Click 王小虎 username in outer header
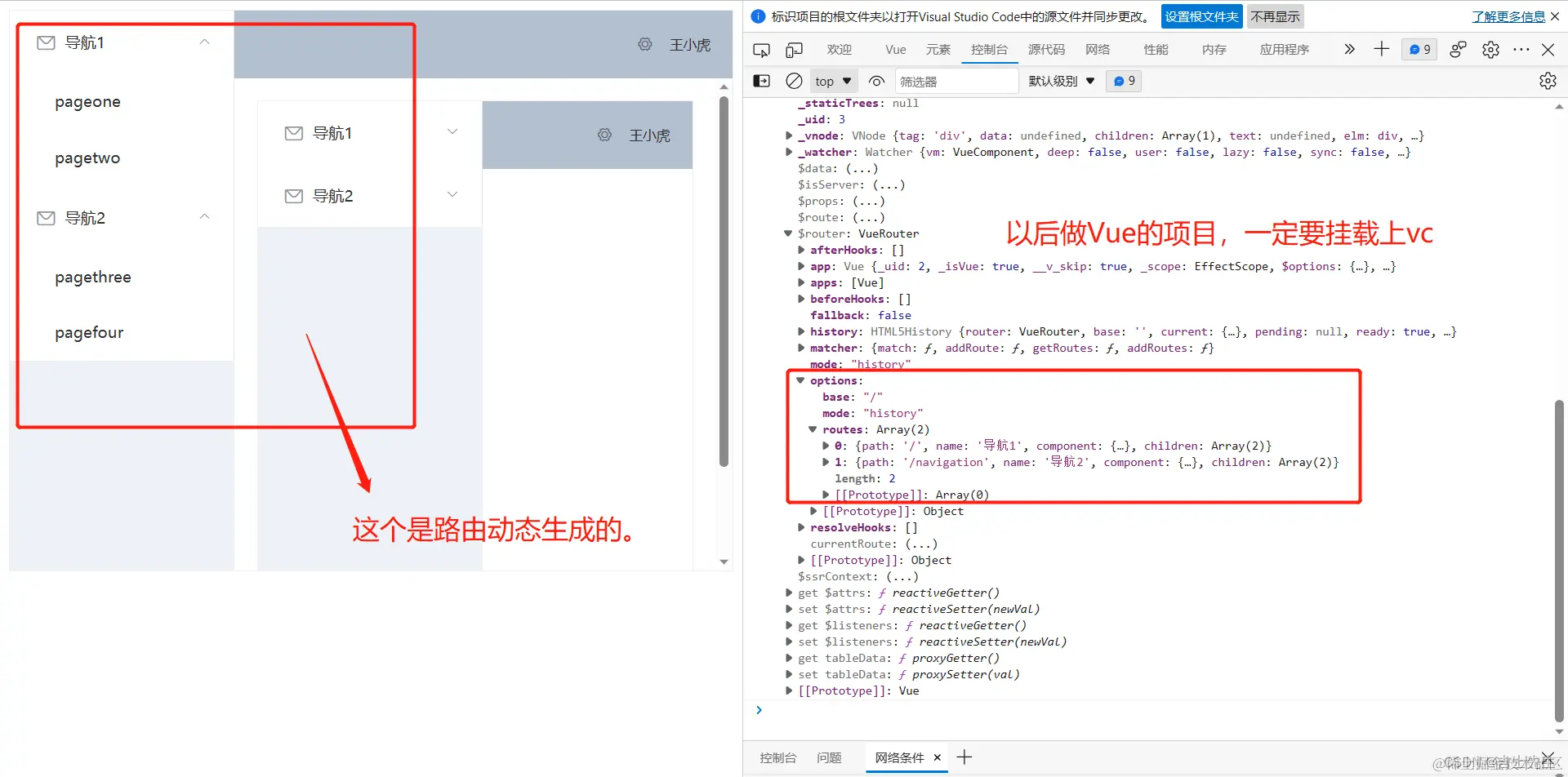The height and width of the screenshot is (777, 1568). (690, 45)
